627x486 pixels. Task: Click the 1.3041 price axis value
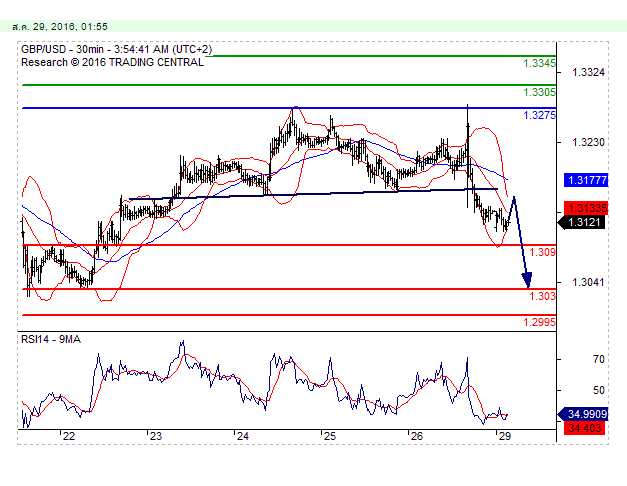coord(588,282)
